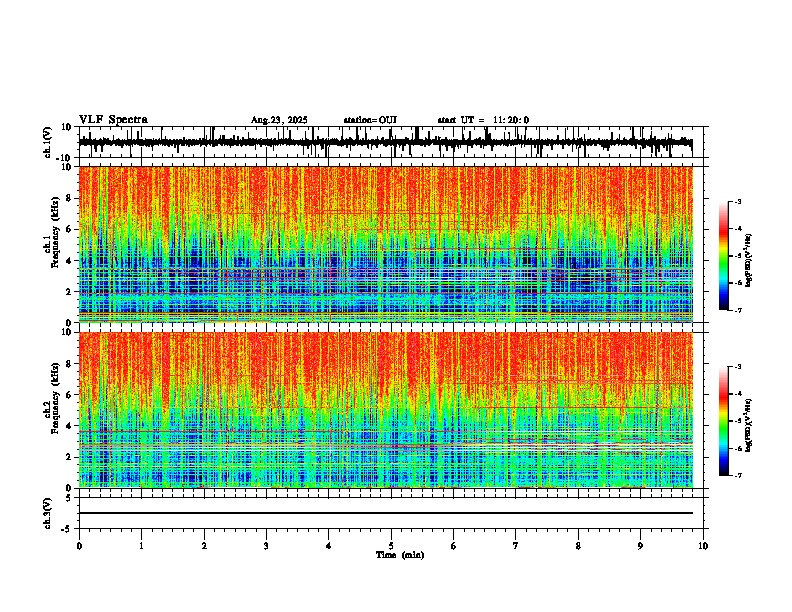Click the 4 kHz tick on ch.1 spectrogram

[70, 261]
